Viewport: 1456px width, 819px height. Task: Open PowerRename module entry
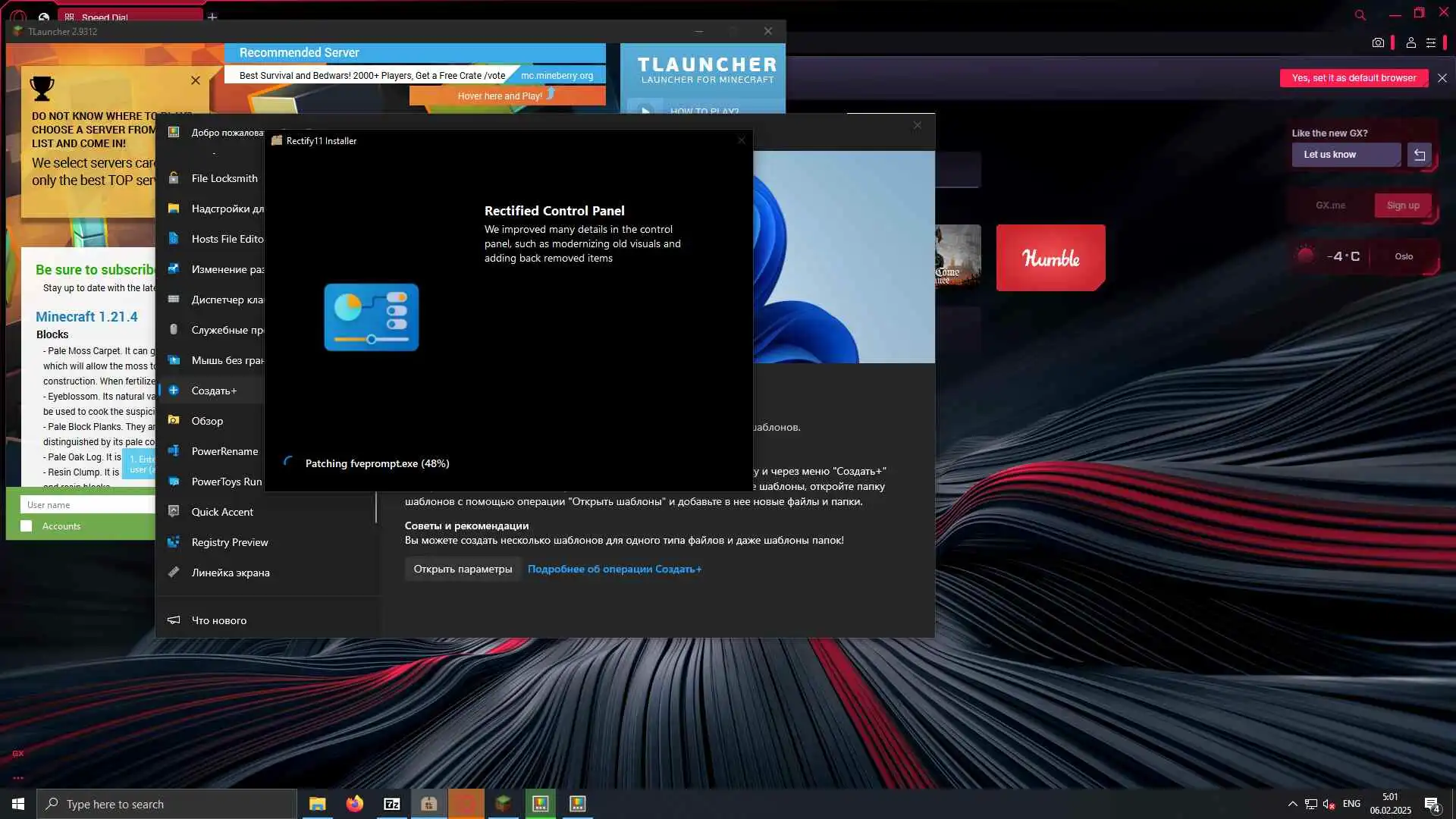tap(224, 451)
